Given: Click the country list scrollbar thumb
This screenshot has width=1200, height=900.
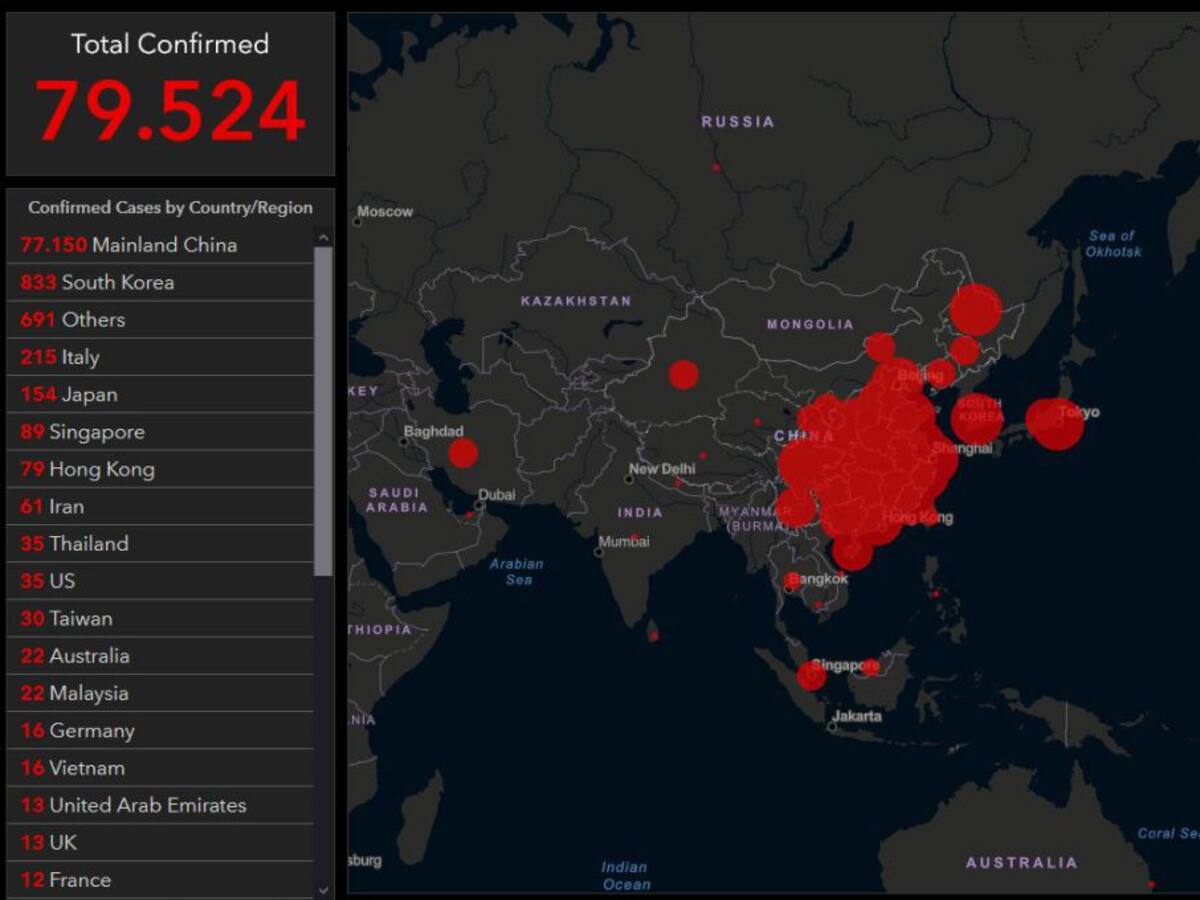Looking at the screenshot, I should [x=323, y=410].
